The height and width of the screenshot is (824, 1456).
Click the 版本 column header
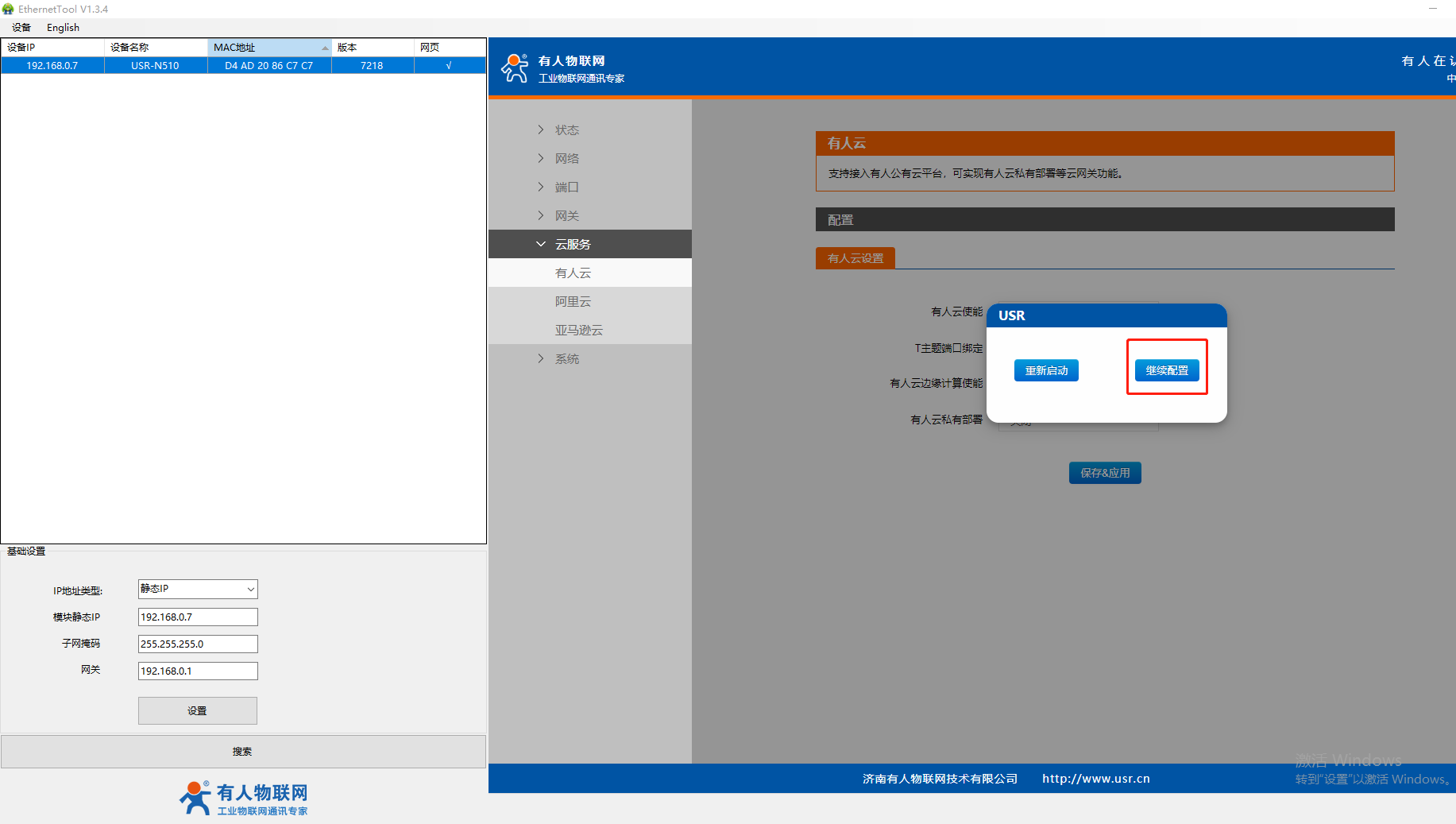click(x=373, y=48)
